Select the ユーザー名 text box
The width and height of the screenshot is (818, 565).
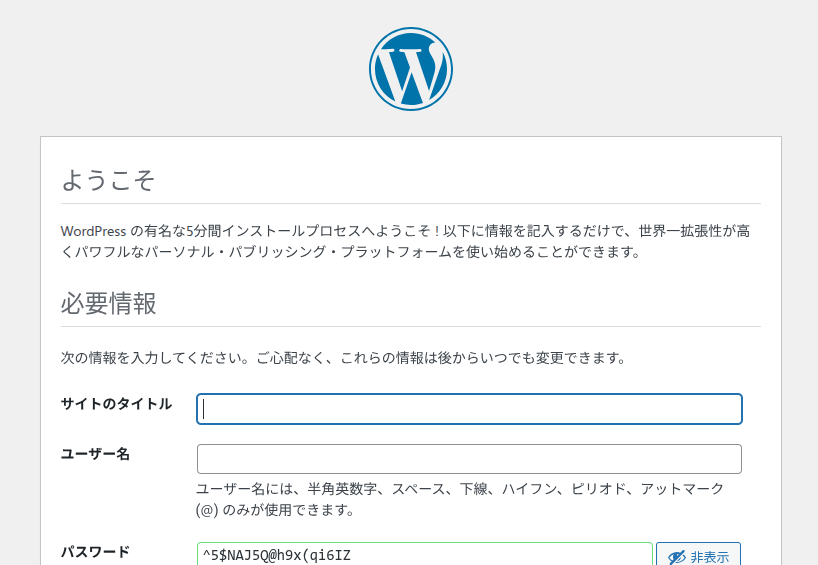point(469,459)
